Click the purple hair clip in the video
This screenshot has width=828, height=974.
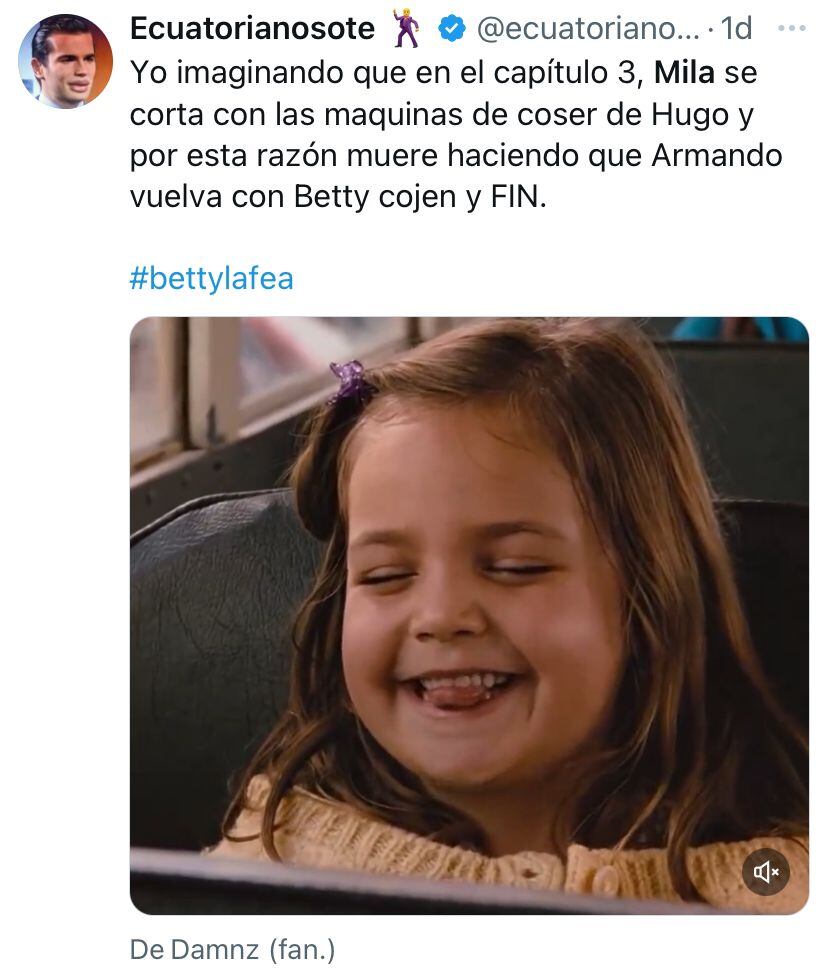349,381
